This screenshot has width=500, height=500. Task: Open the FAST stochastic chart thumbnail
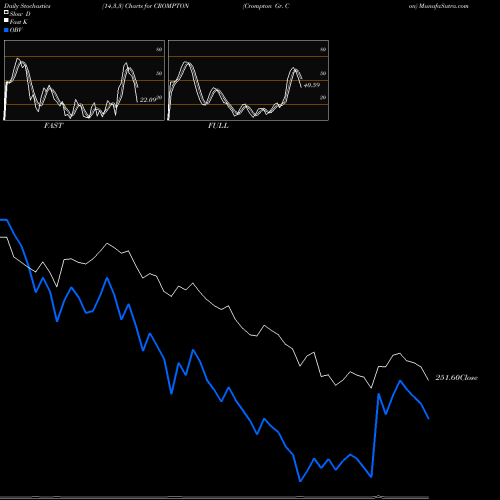pos(84,80)
